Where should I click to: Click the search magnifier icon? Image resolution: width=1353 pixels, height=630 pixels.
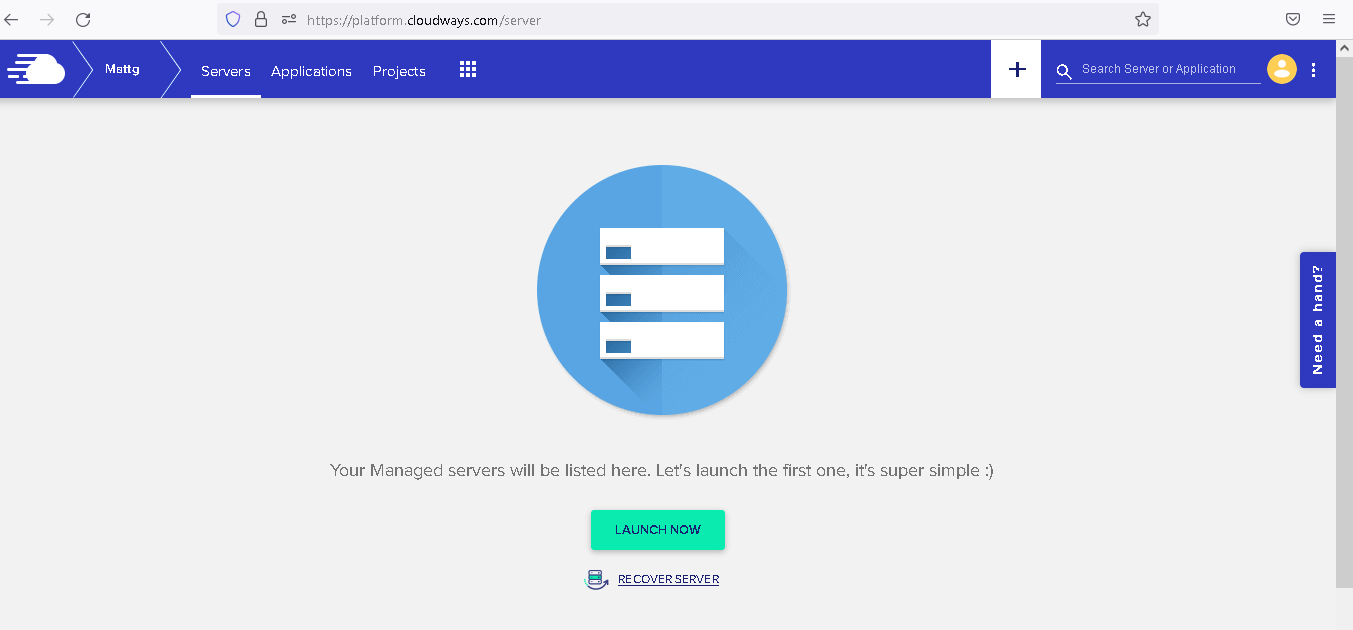[1064, 71]
